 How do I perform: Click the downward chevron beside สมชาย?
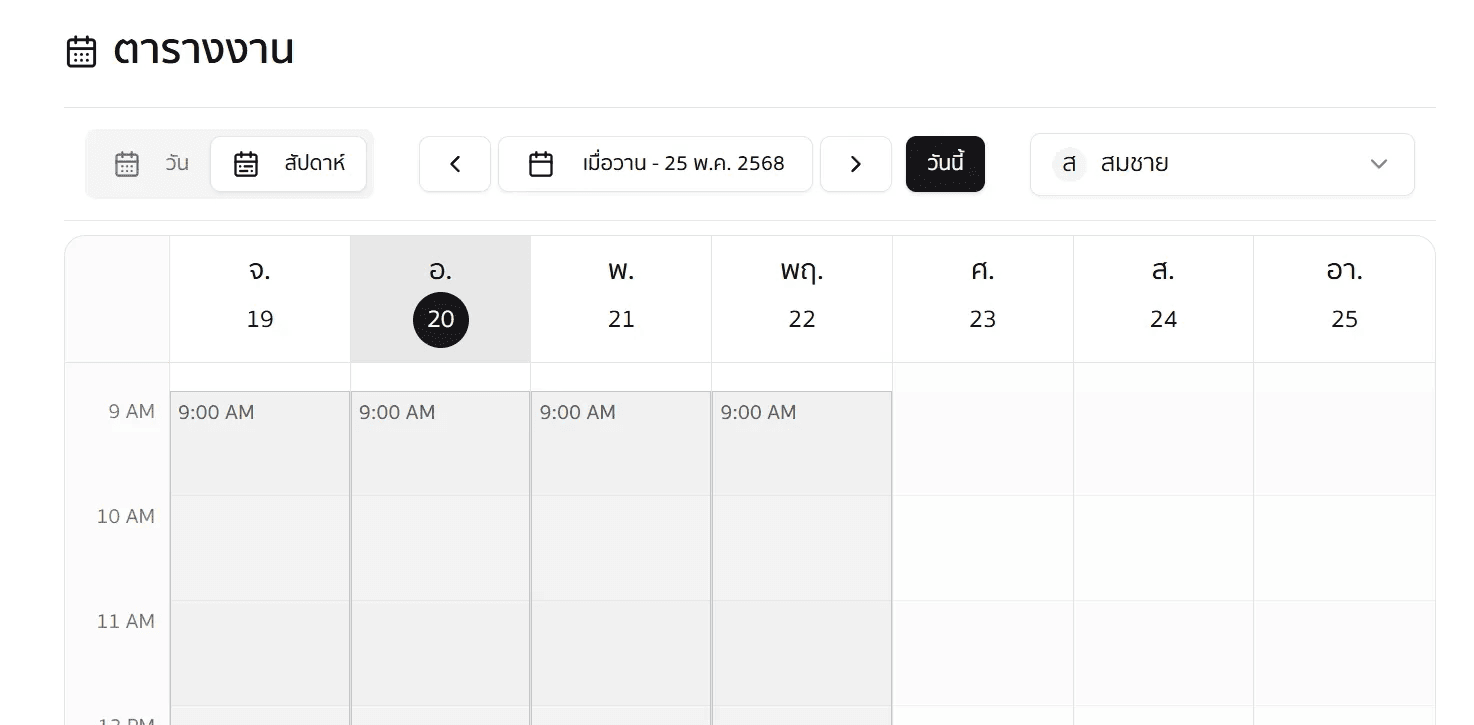pos(1379,164)
